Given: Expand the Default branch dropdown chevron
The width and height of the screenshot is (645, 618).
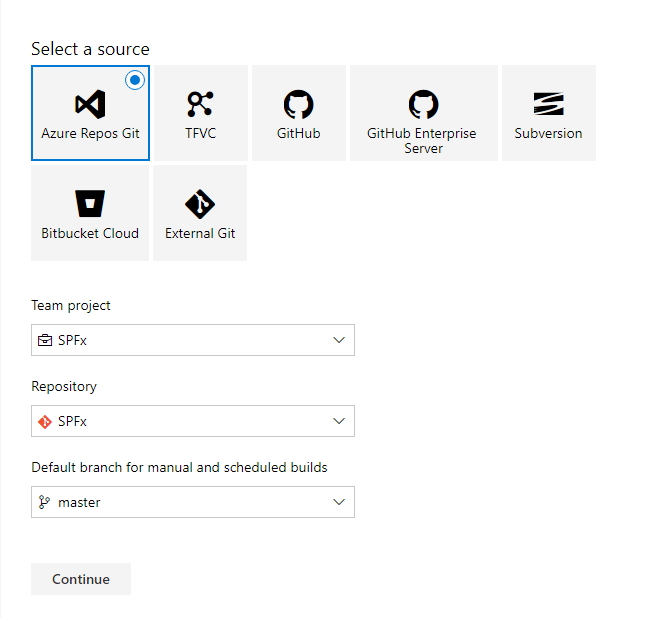Looking at the screenshot, I should (x=339, y=503).
